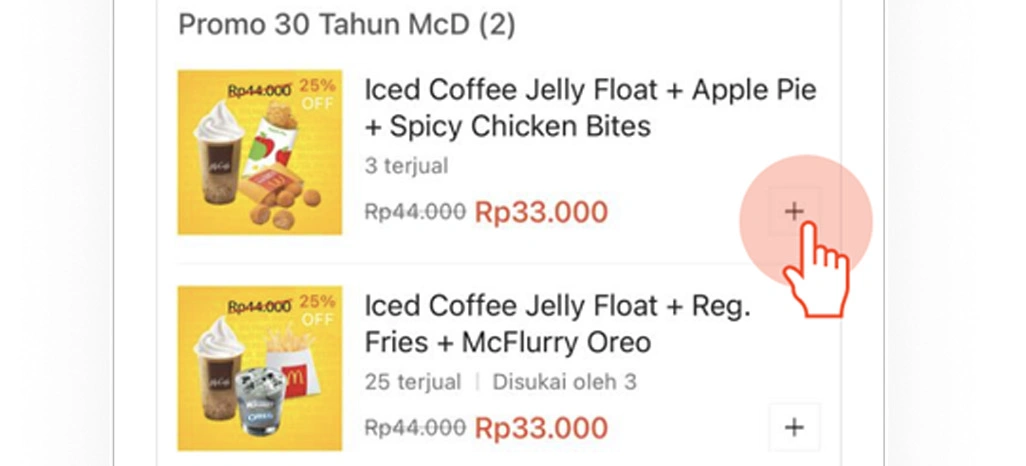This screenshot has height=466, width=1026.
Task: Tap the 25% OFF badge on Apple Pie combo
Action: (317, 92)
